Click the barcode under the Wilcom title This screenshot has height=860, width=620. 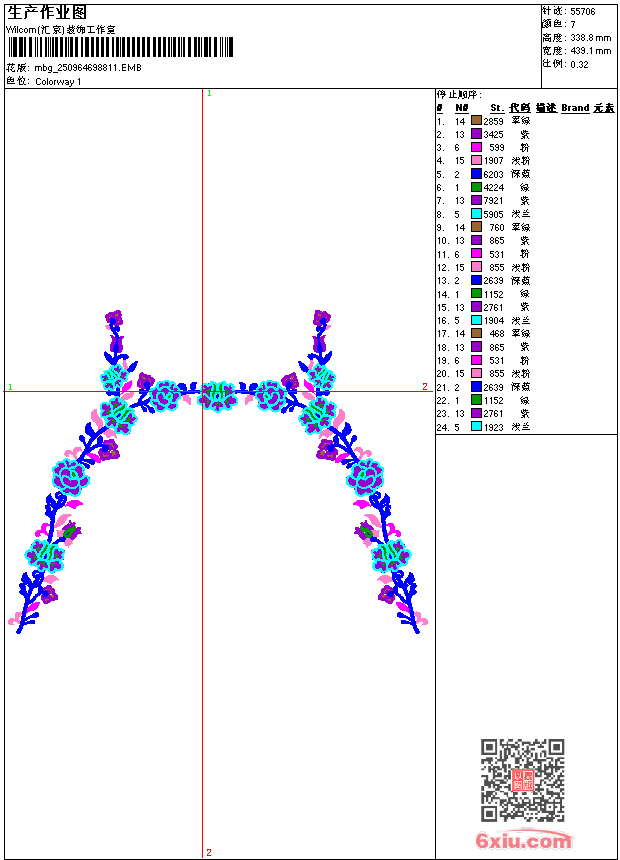120,47
